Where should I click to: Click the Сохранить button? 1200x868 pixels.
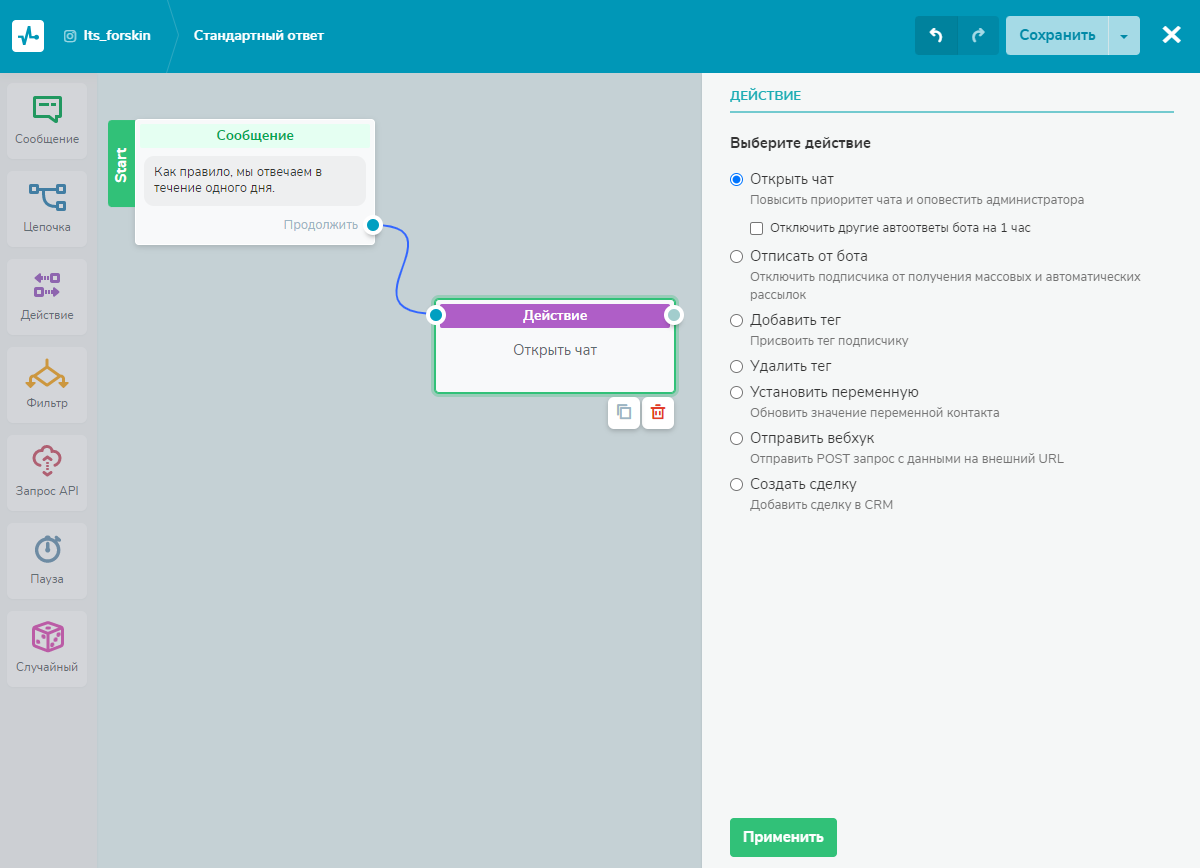[x=1057, y=35]
